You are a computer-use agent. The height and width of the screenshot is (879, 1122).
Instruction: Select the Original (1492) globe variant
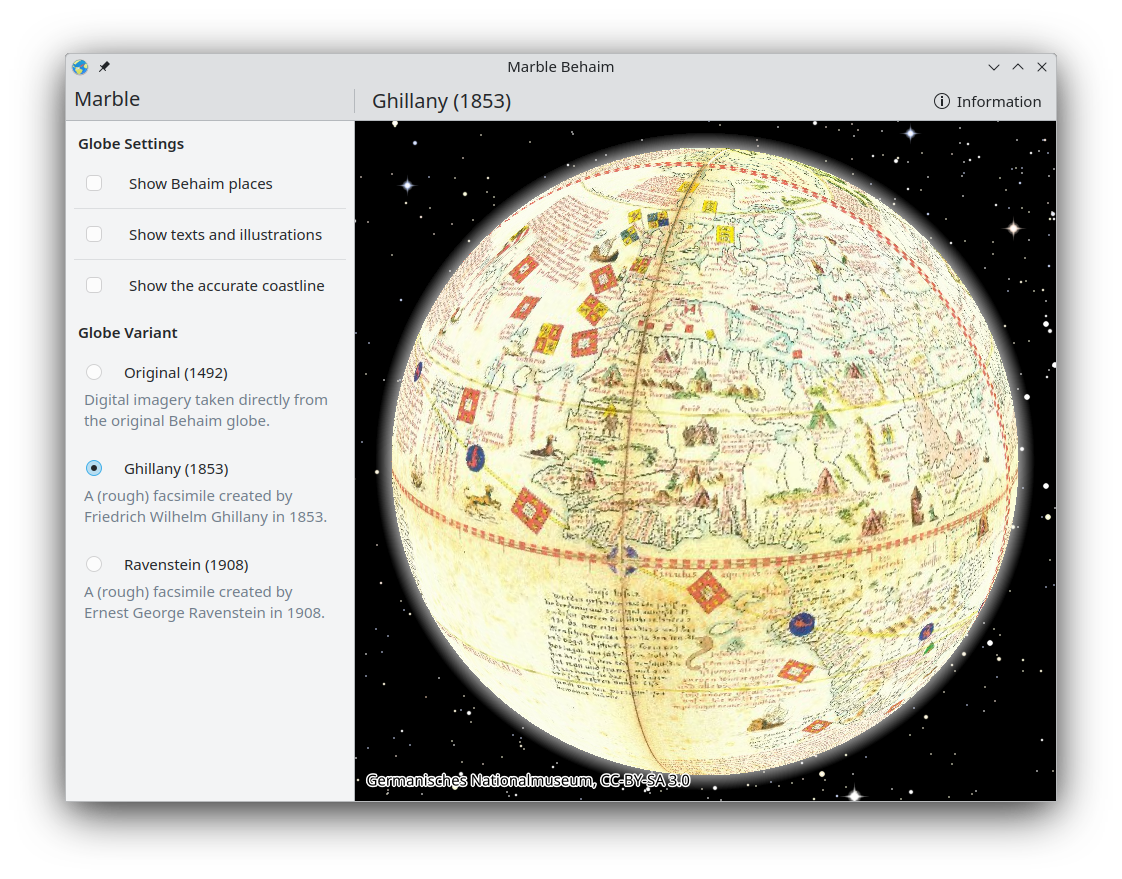[x=94, y=372]
